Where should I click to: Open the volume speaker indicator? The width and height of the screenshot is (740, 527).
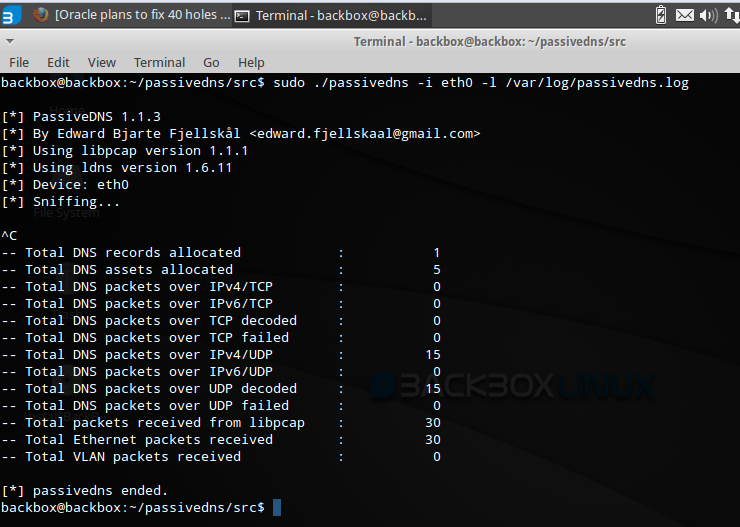coord(708,16)
